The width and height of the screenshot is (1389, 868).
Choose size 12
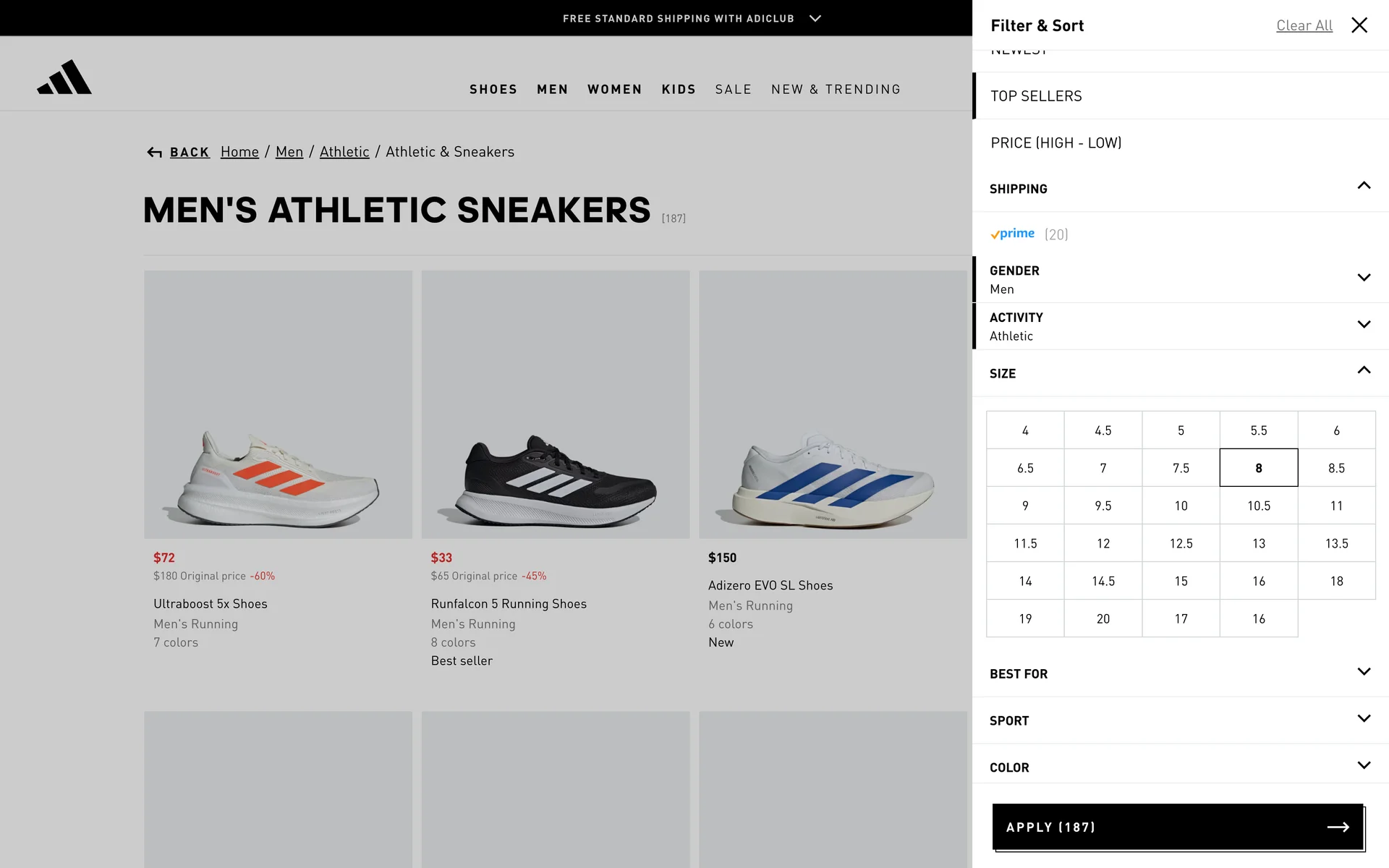[x=1103, y=543]
